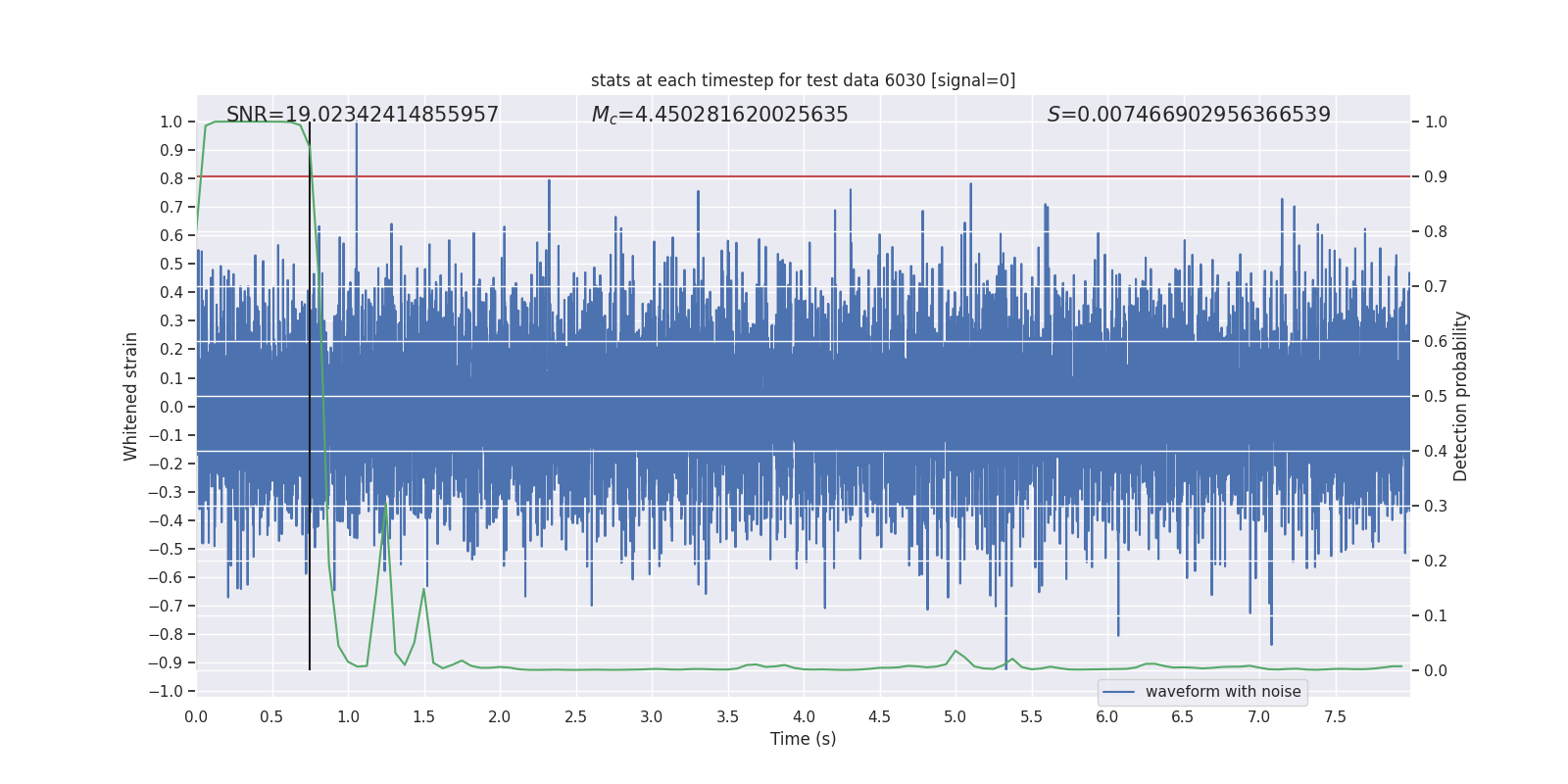Click the 0.0 tick on Whitened strain axis
The height and width of the screenshot is (784, 1568).
pyautogui.click(x=171, y=407)
